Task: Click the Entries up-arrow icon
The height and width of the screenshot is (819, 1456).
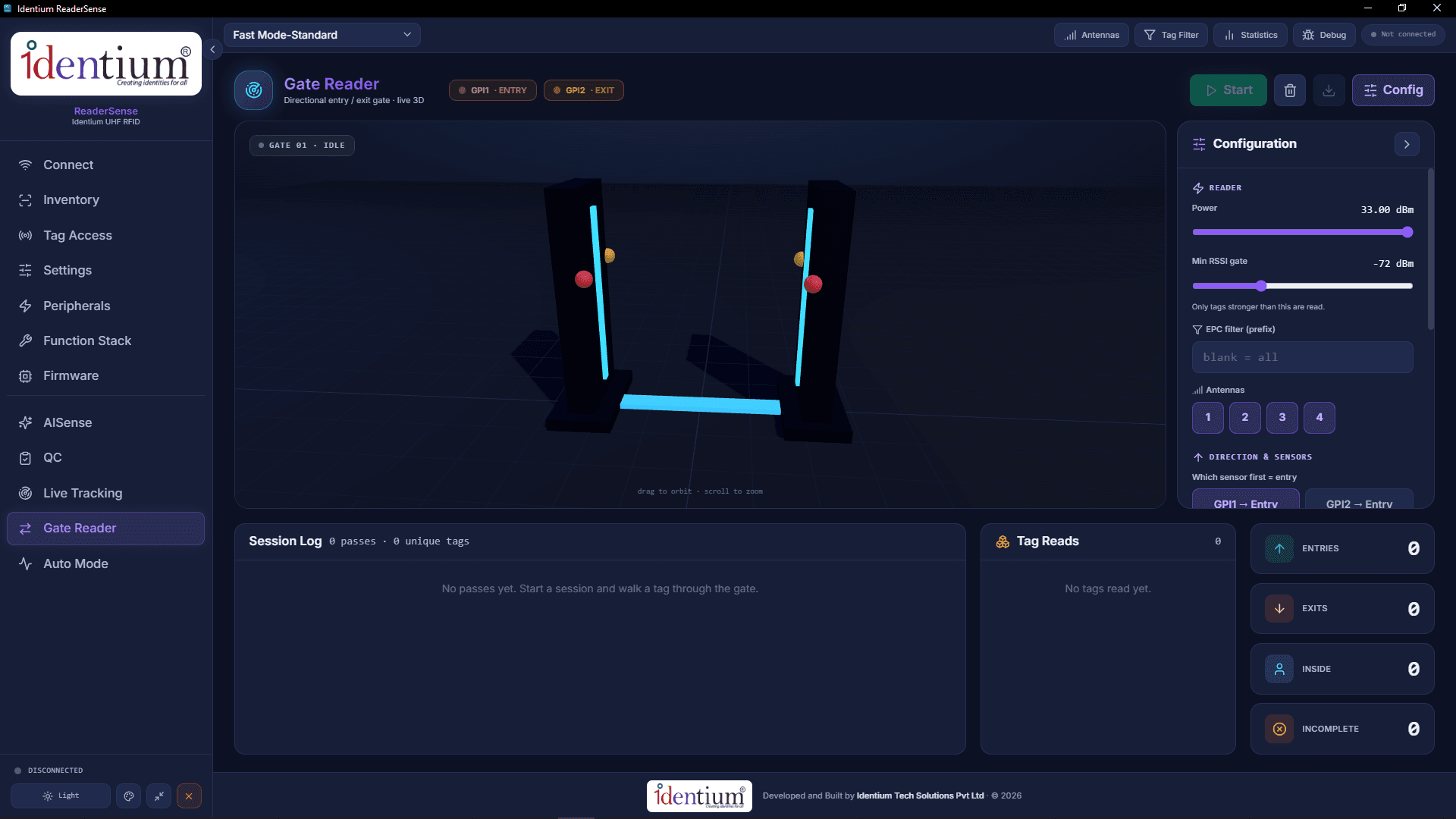Action: (1279, 548)
